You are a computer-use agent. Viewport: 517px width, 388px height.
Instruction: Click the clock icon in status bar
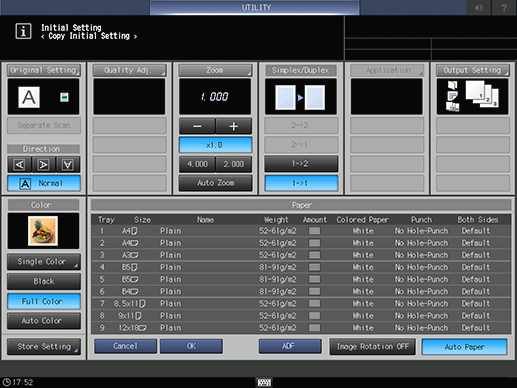click(x=6, y=382)
